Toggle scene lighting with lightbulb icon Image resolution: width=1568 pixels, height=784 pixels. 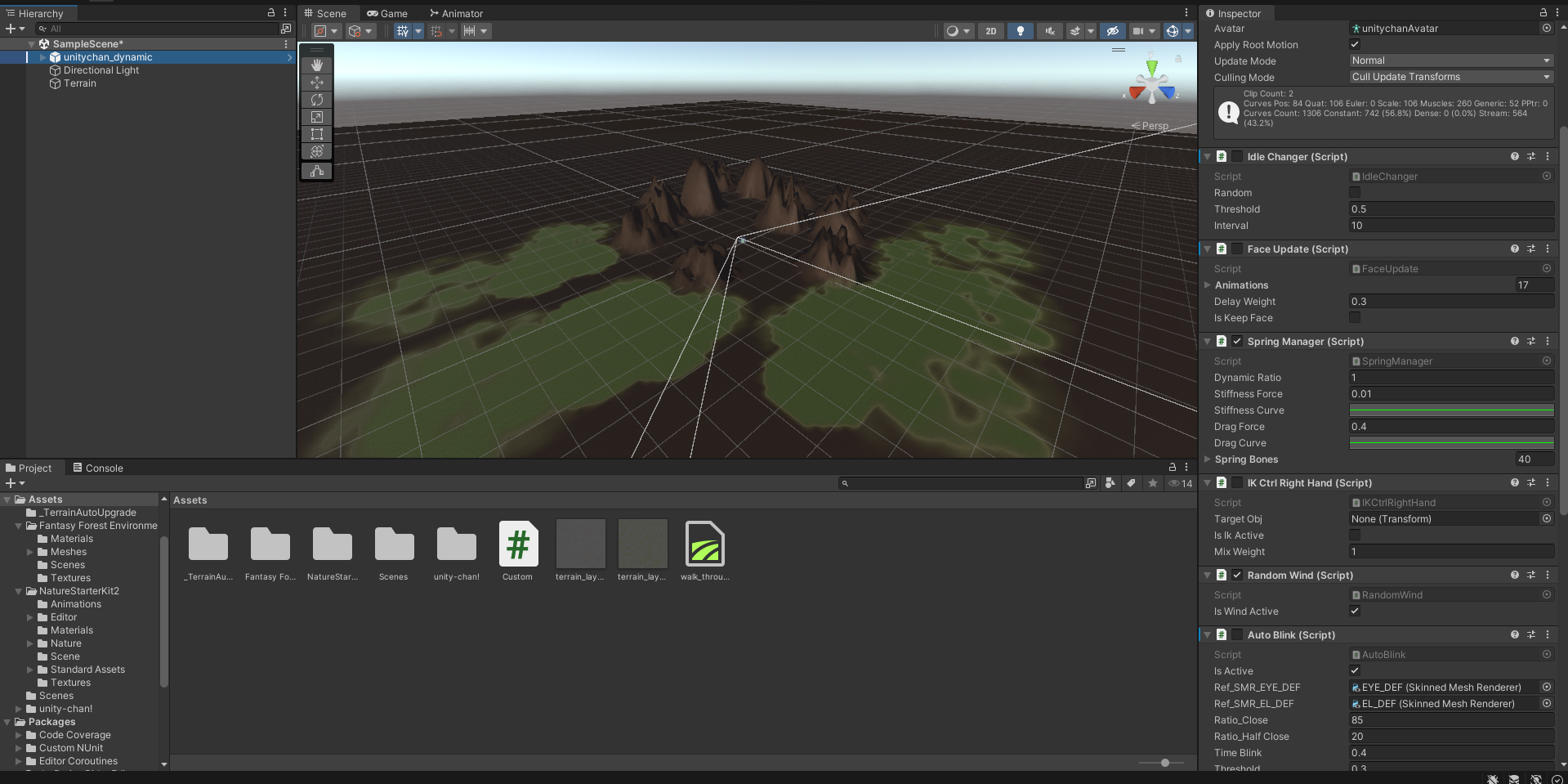(1020, 31)
